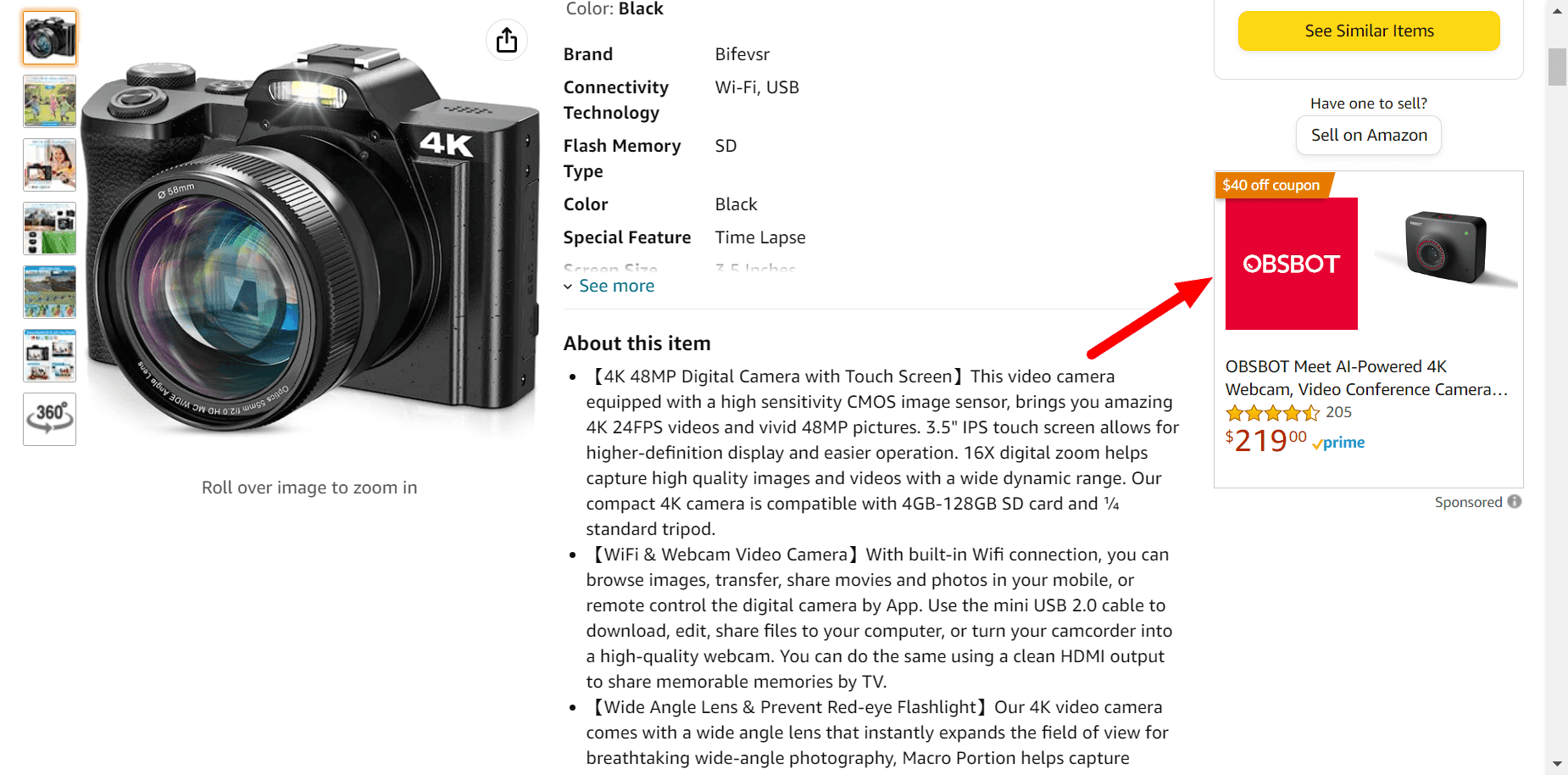Select the second product thumbnail
Image resolution: width=1568 pixels, height=775 pixels.
click(x=49, y=101)
